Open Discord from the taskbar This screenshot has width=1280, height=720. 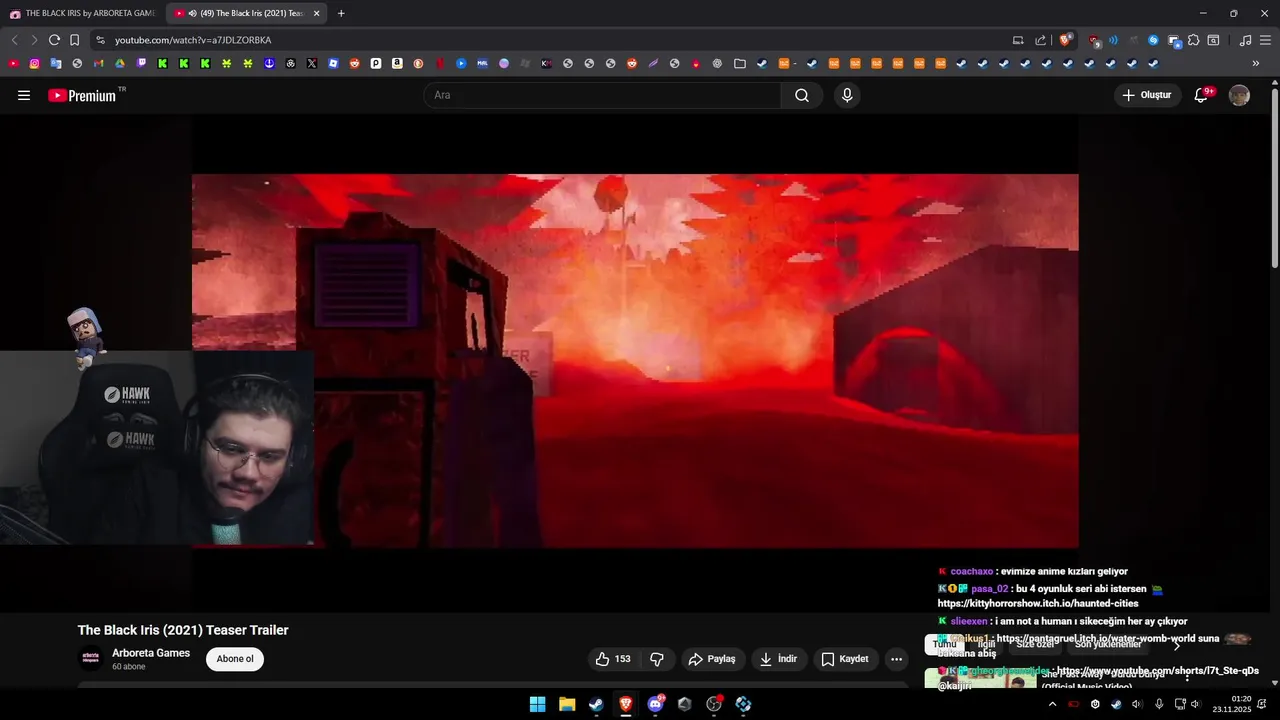(655, 704)
